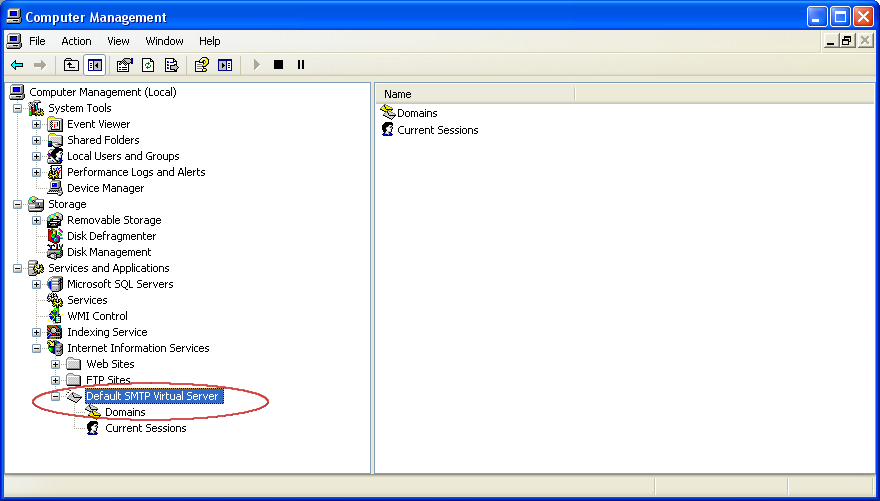The width and height of the screenshot is (880, 501).
Task: Open Help using the toolbar icon
Action: coord(202,65)
